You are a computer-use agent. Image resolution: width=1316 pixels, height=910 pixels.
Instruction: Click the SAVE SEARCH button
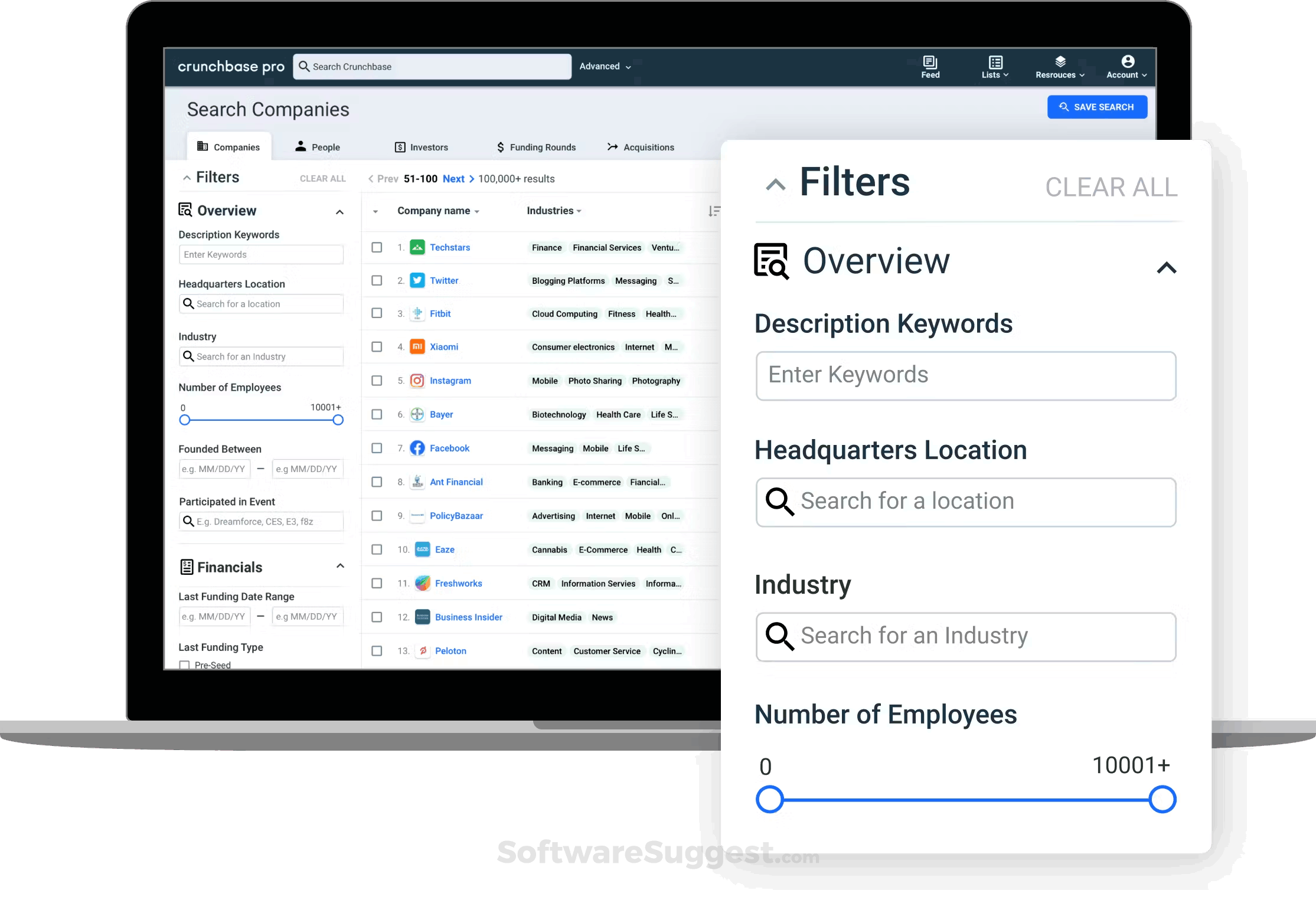1097,107
